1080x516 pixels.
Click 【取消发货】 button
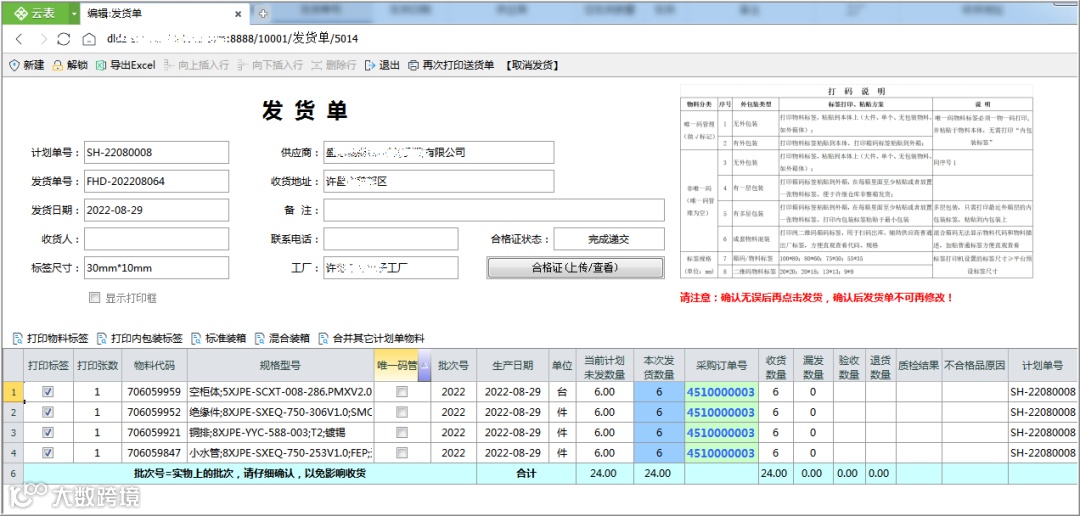[530, 65]
